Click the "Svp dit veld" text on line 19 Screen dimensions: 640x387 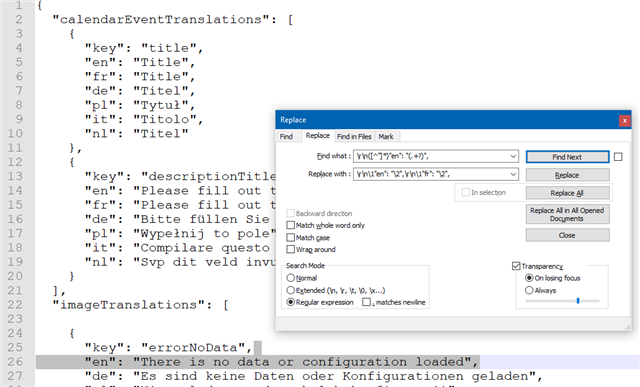(205, 262)
